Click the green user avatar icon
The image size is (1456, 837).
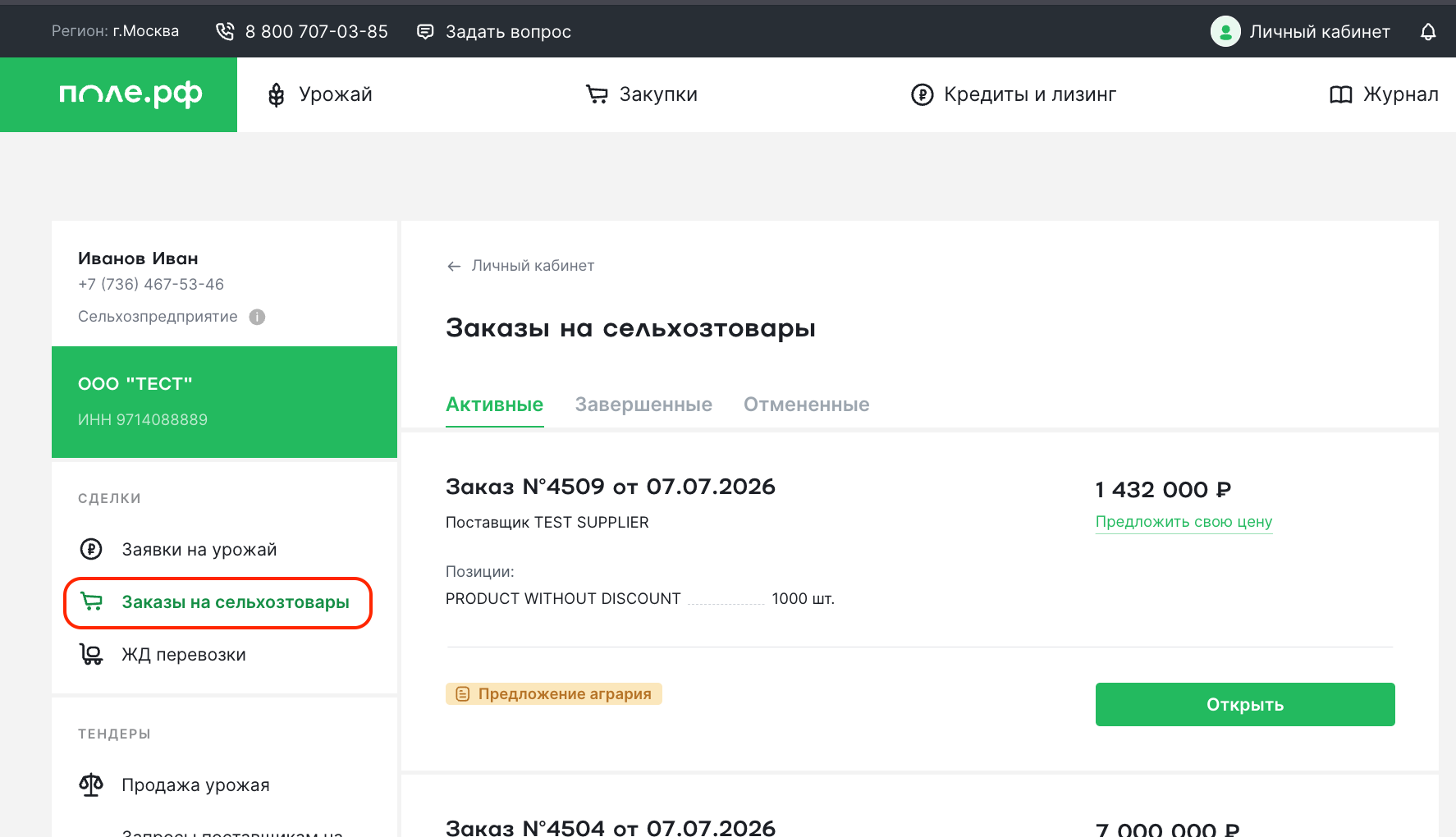pyautogui.click(x=1225, y=32)
